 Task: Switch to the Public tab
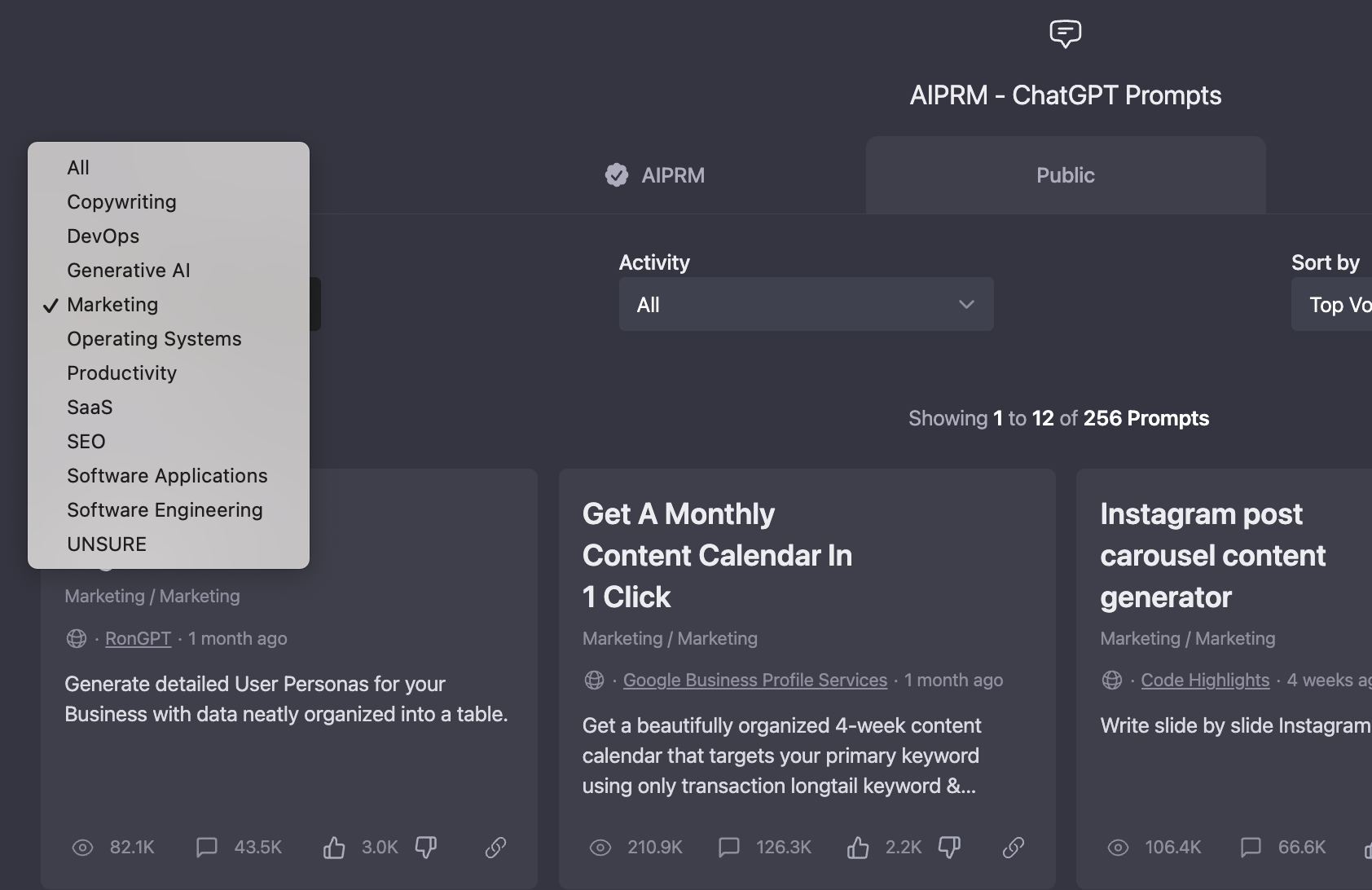(1066, 175)
